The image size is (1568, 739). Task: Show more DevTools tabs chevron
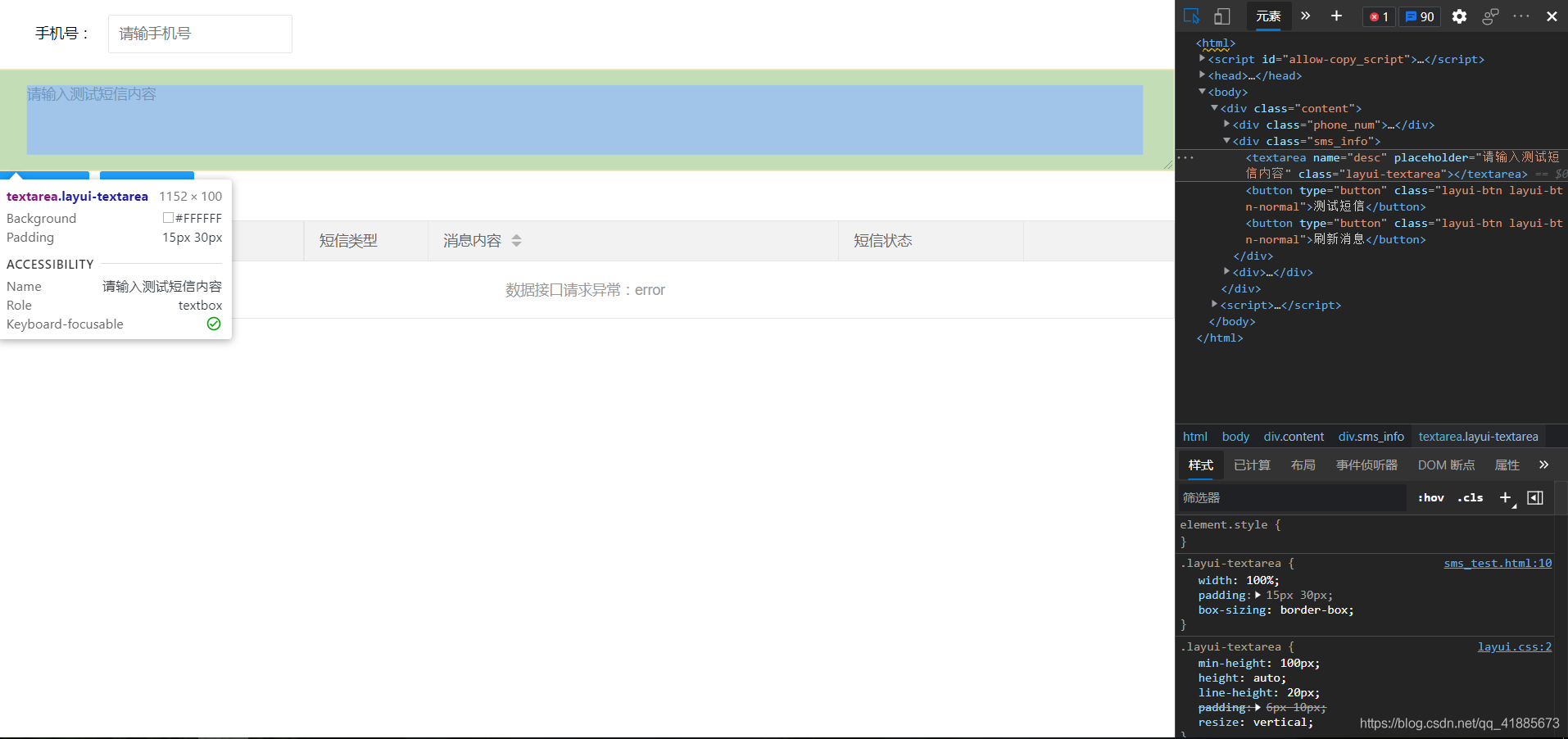(1306, 16)
